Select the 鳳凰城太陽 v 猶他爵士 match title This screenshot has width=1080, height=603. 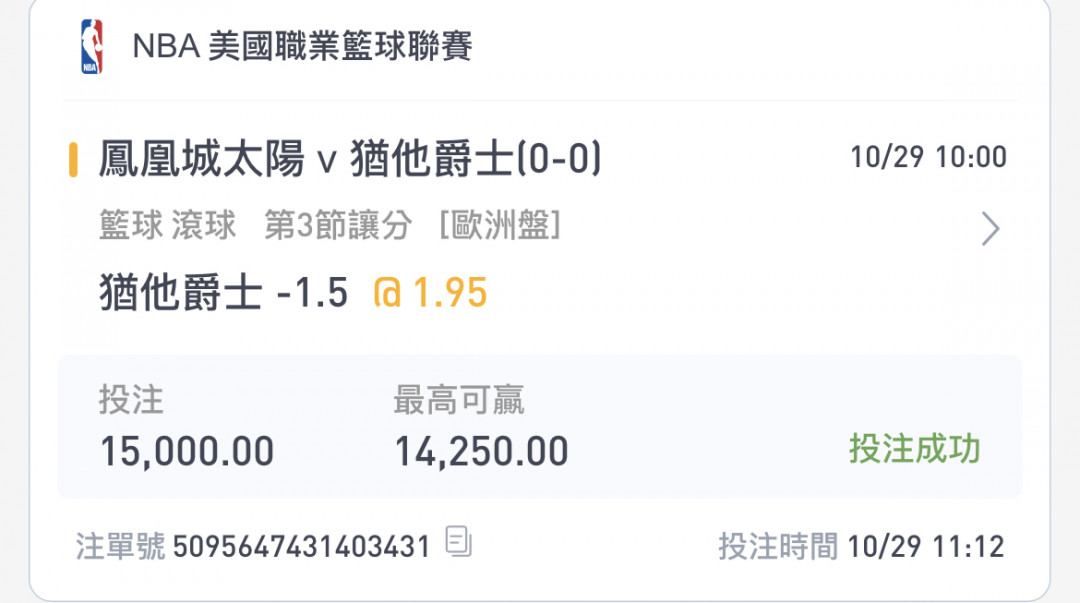coord(351,159)
